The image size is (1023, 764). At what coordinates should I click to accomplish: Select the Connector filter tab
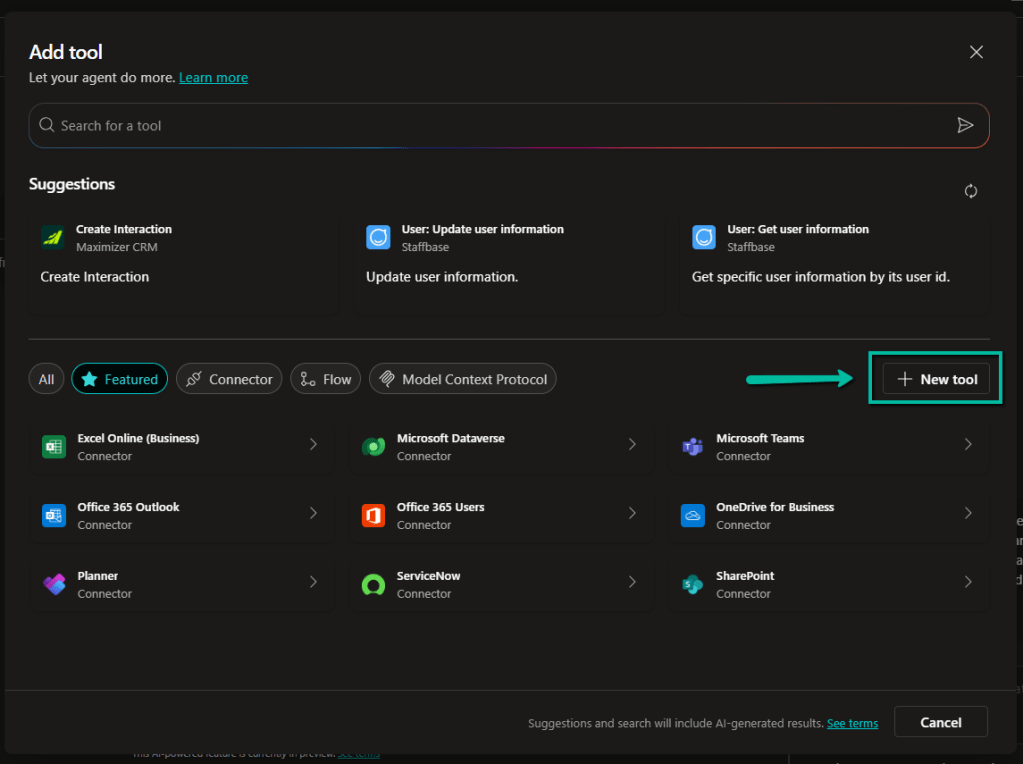coord(229,379)
